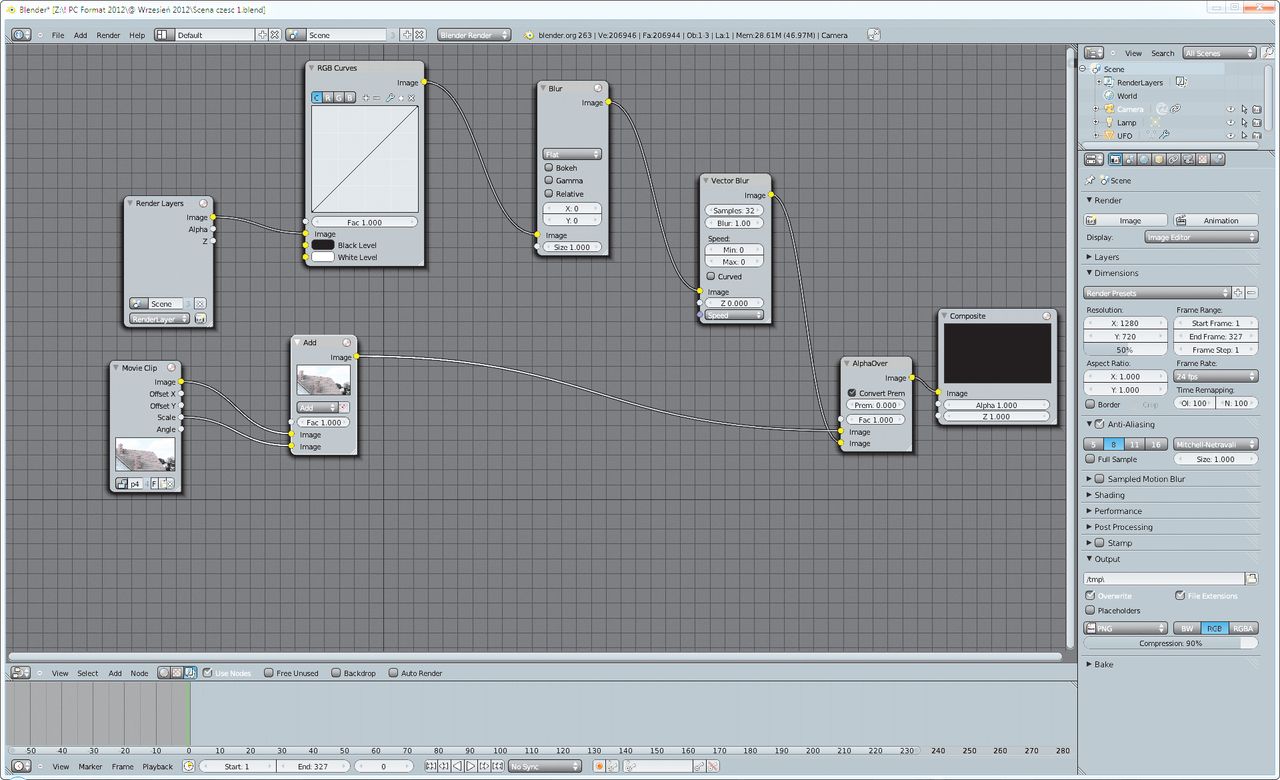Open file browser icon for output path

tap(1251, 579)
